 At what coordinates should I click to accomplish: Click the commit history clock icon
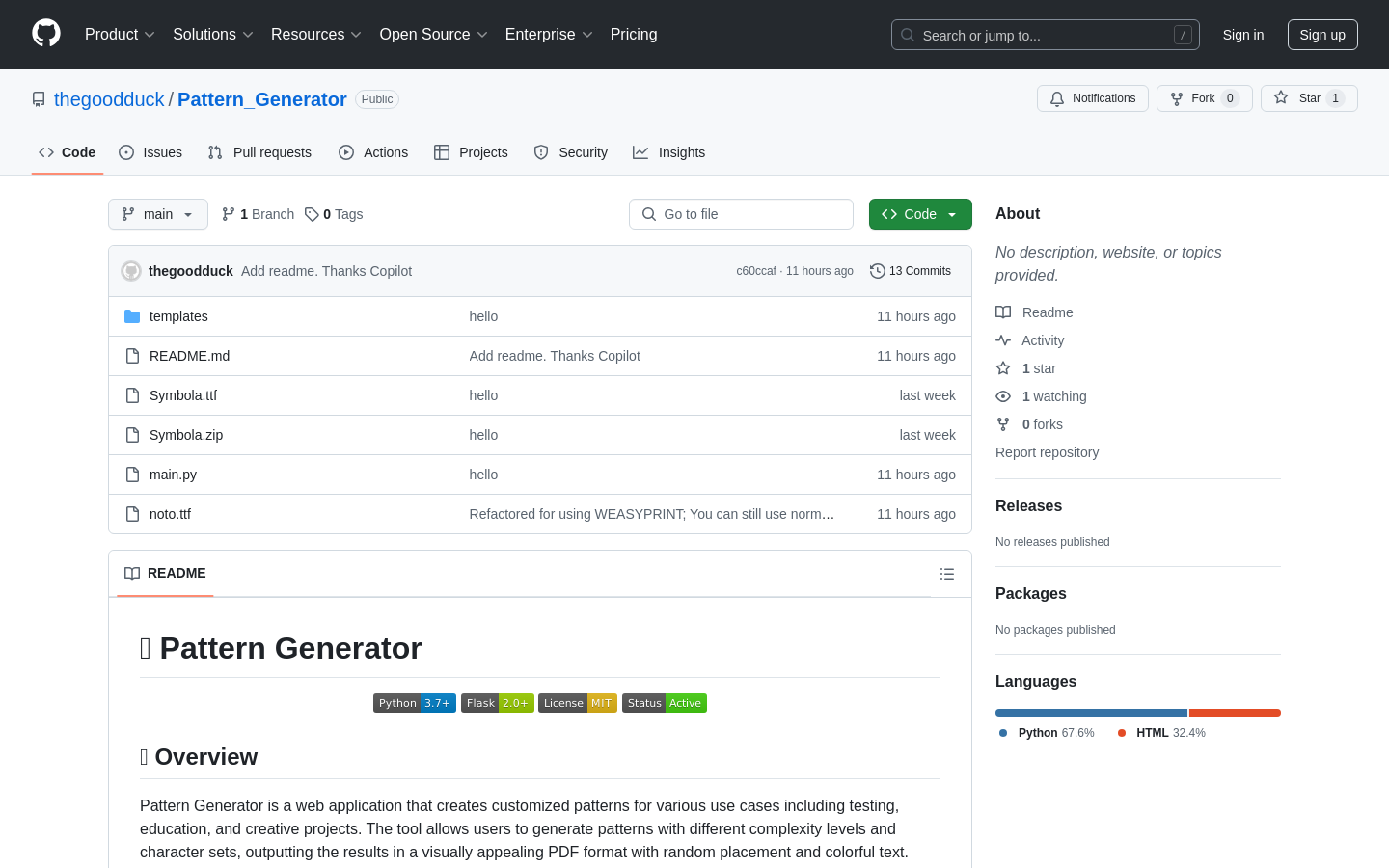(878, 271)
